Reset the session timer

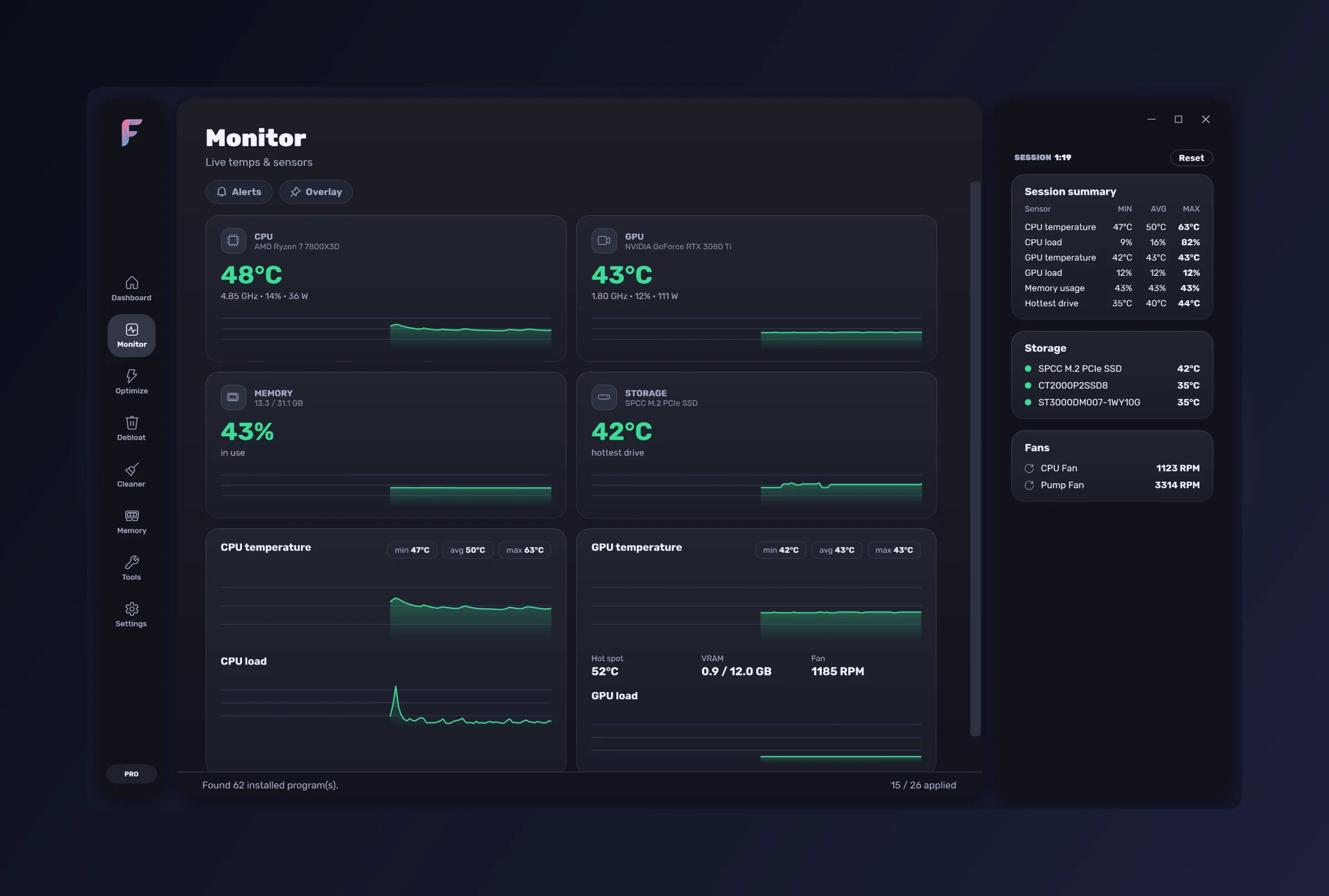pyautogui.click(x=1191, y=158)
